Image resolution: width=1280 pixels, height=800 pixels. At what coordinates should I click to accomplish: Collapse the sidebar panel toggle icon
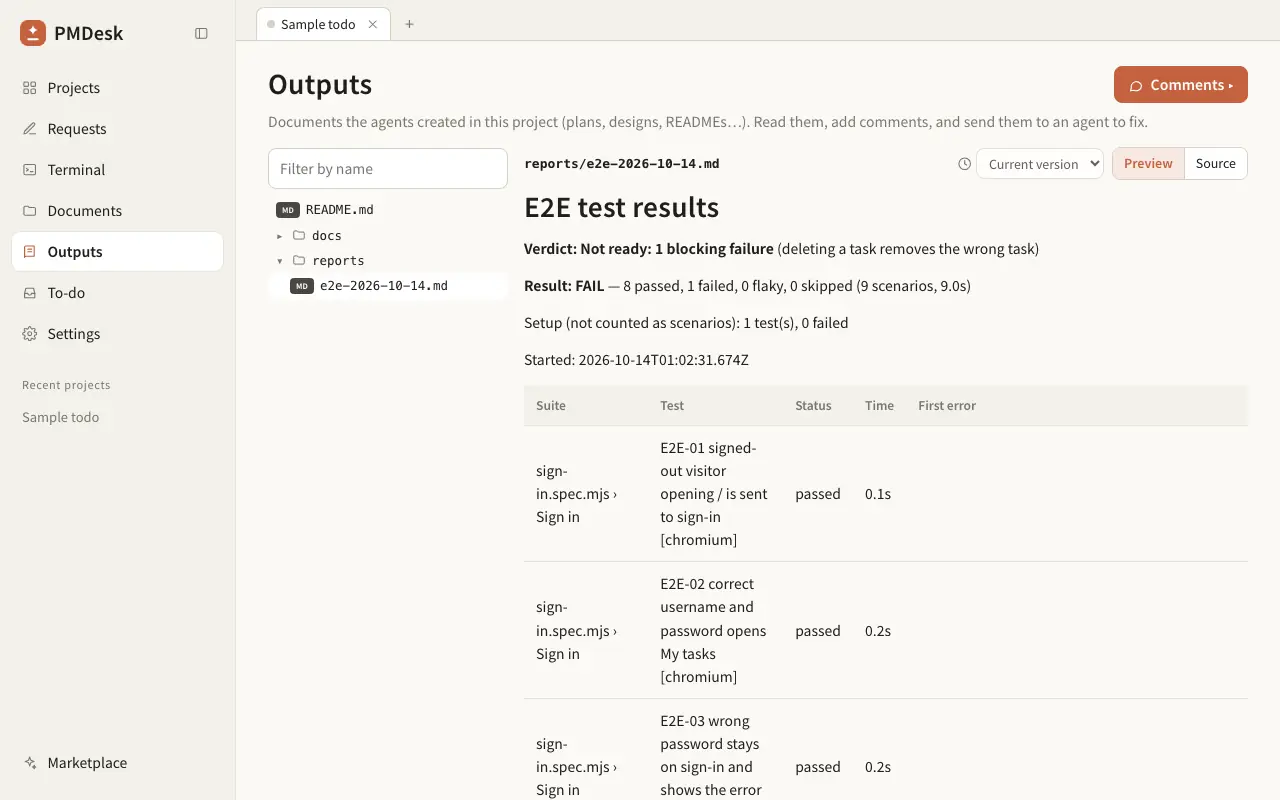pyautogui.click(x=201, y=33)
